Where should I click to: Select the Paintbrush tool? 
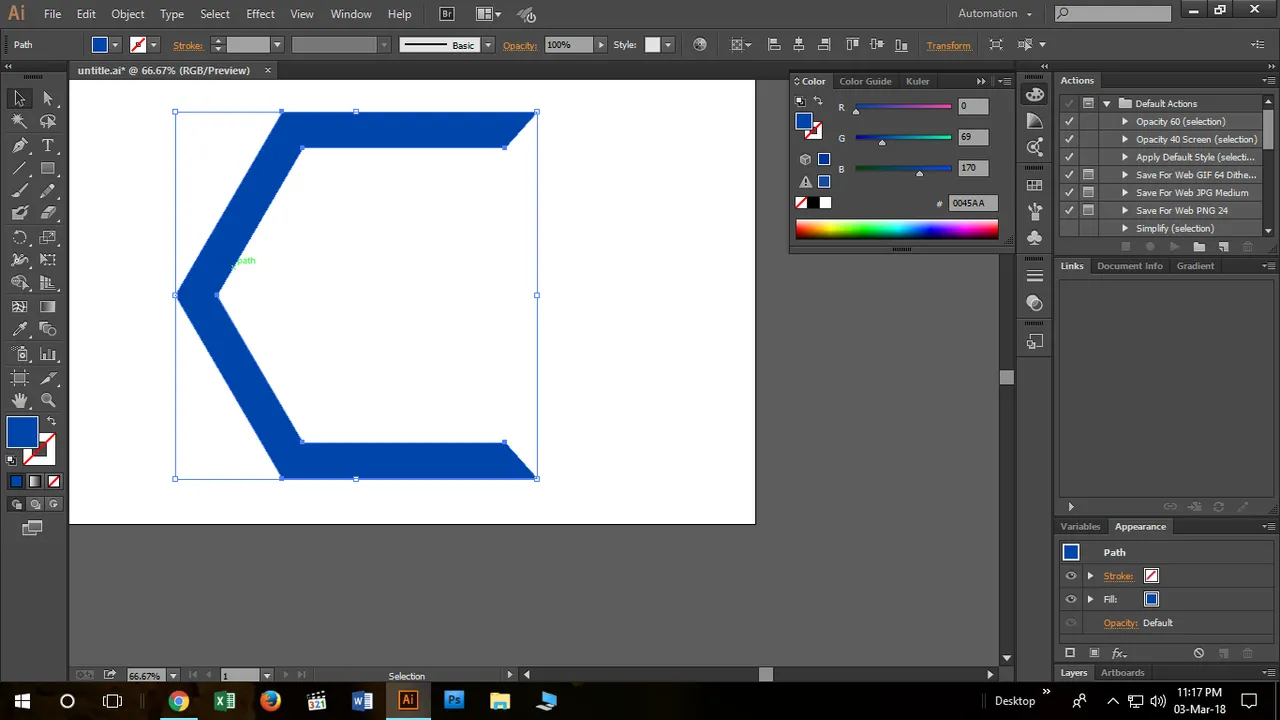(19, 191)
